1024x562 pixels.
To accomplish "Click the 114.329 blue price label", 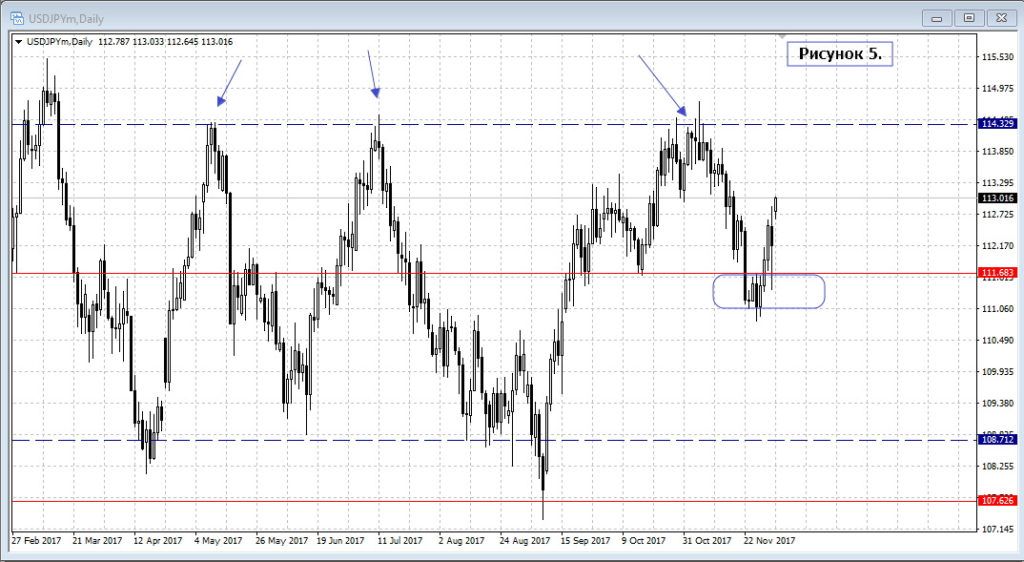I will (x=997, y=124).
